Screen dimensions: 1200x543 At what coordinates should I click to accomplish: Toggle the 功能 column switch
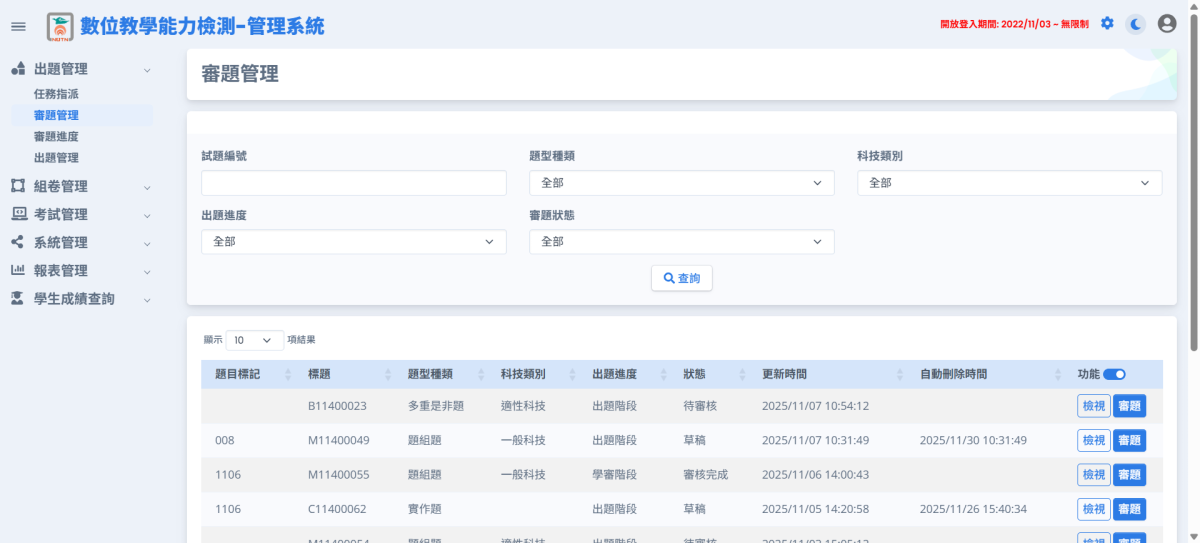point(1114,374)
